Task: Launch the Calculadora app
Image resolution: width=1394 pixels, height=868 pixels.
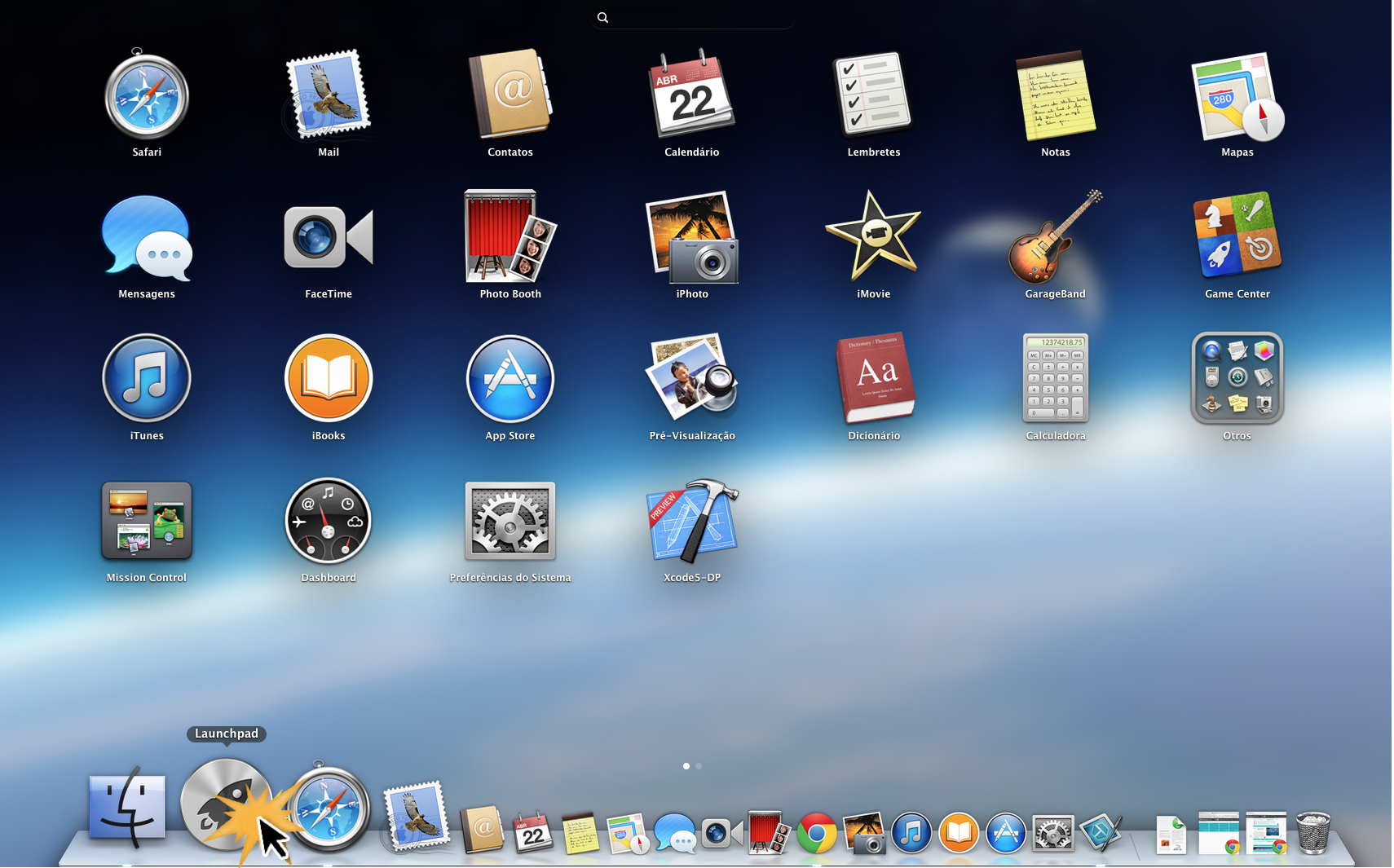Action: pos(1056,378)
